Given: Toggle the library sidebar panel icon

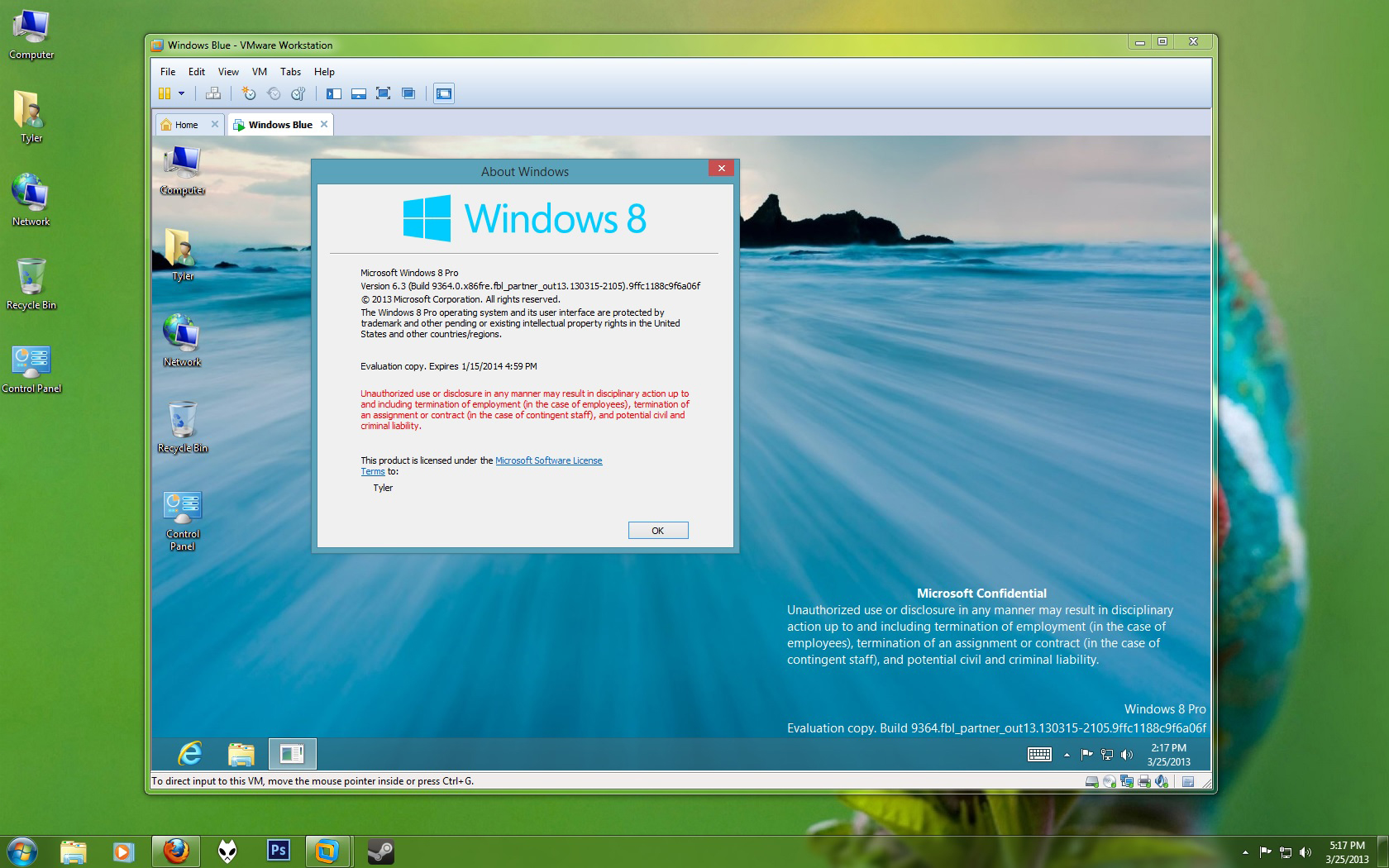Looking at the screenshot, I should click(333, 93).
